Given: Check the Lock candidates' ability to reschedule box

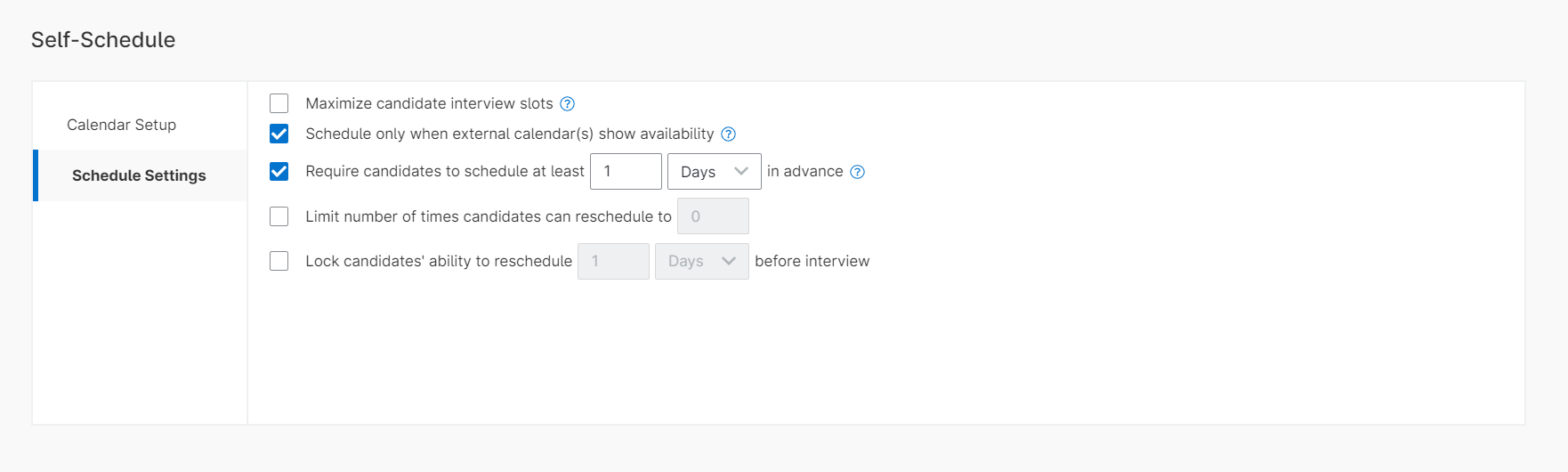Looking at the screenshot, I should click(x=279, y=261).
